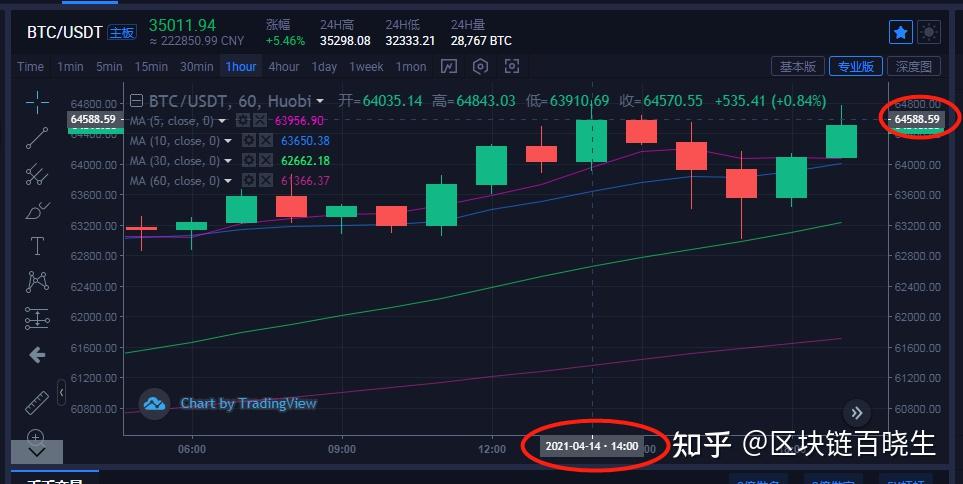Viewport: 963px width, 484px height.
Task: Jump to latest bar double-arrow button
Action: [x=857, y=413]
